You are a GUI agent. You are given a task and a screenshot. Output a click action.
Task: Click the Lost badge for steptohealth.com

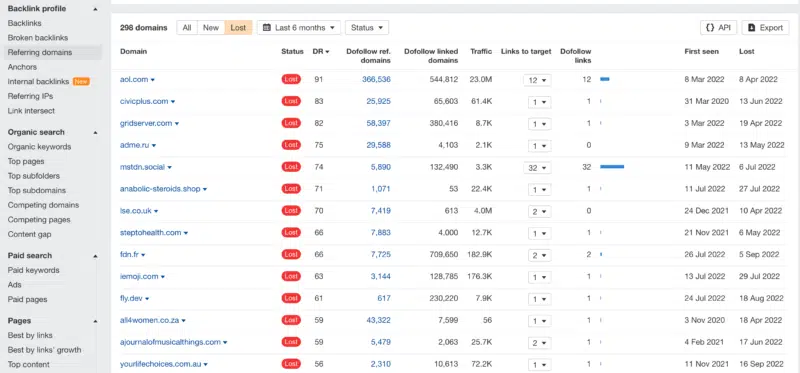click(x=291, y=232)
